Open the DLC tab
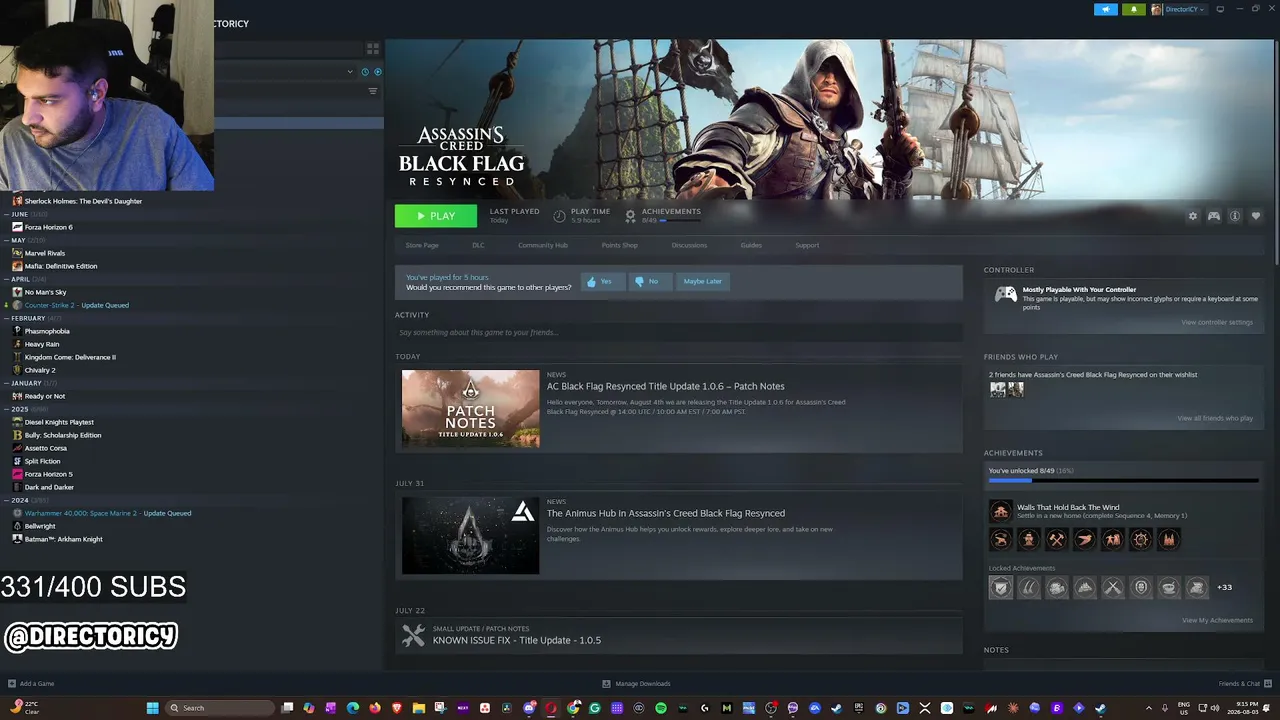1280x720 pixels. click(x=478, y=245)
